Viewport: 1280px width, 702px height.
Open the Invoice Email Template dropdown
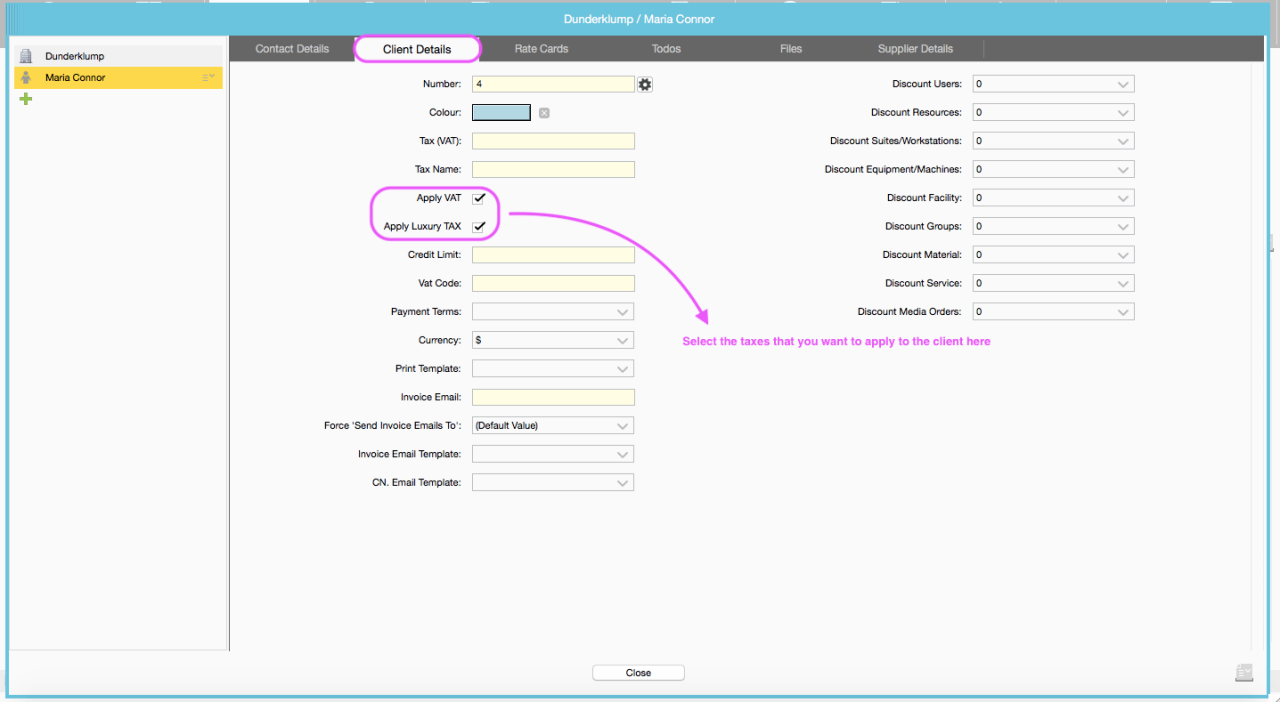[553, 454]
